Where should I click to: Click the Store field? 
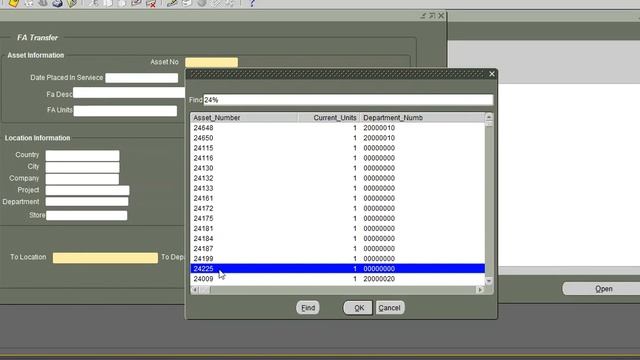[x=87, y=216]
